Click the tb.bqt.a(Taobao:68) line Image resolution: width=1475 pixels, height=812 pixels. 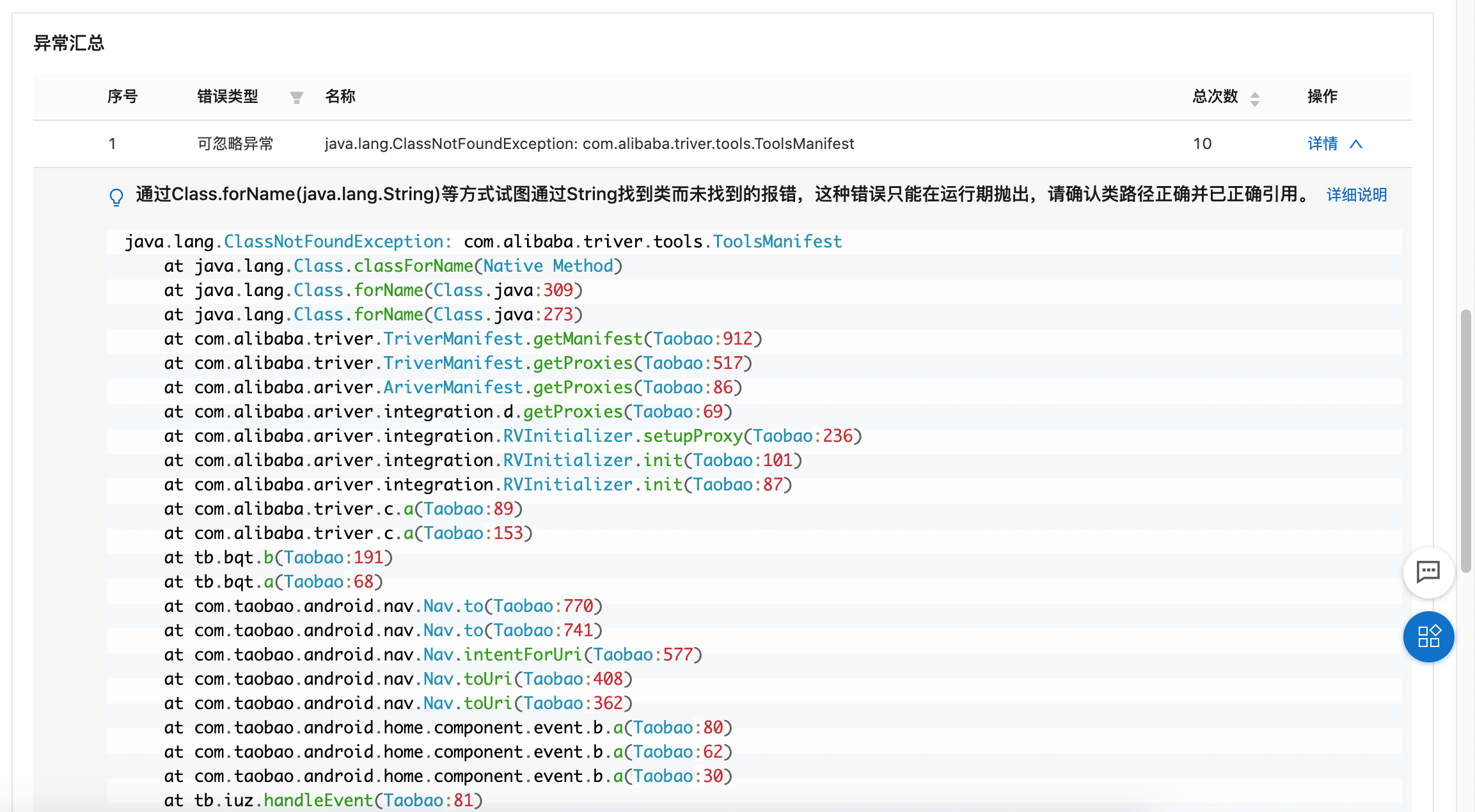[x=273, y=582]
